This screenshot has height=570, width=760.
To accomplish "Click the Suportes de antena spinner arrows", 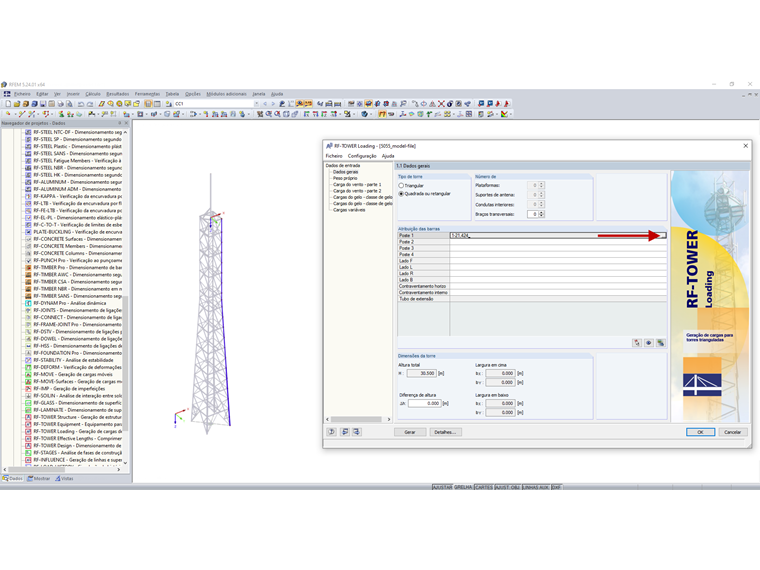I will [x=541, y=195].
